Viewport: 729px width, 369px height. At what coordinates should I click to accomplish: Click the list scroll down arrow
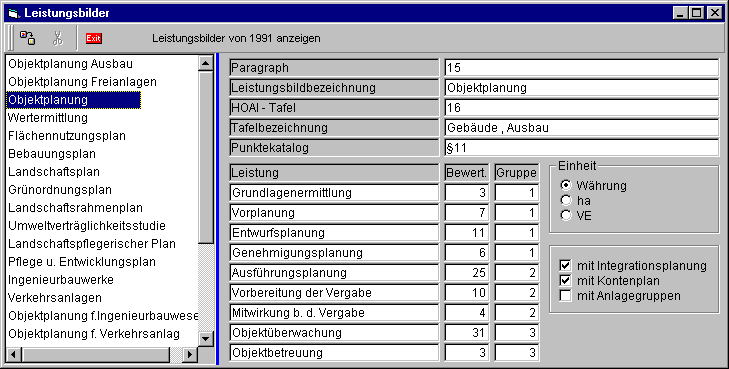coord(205,338)
